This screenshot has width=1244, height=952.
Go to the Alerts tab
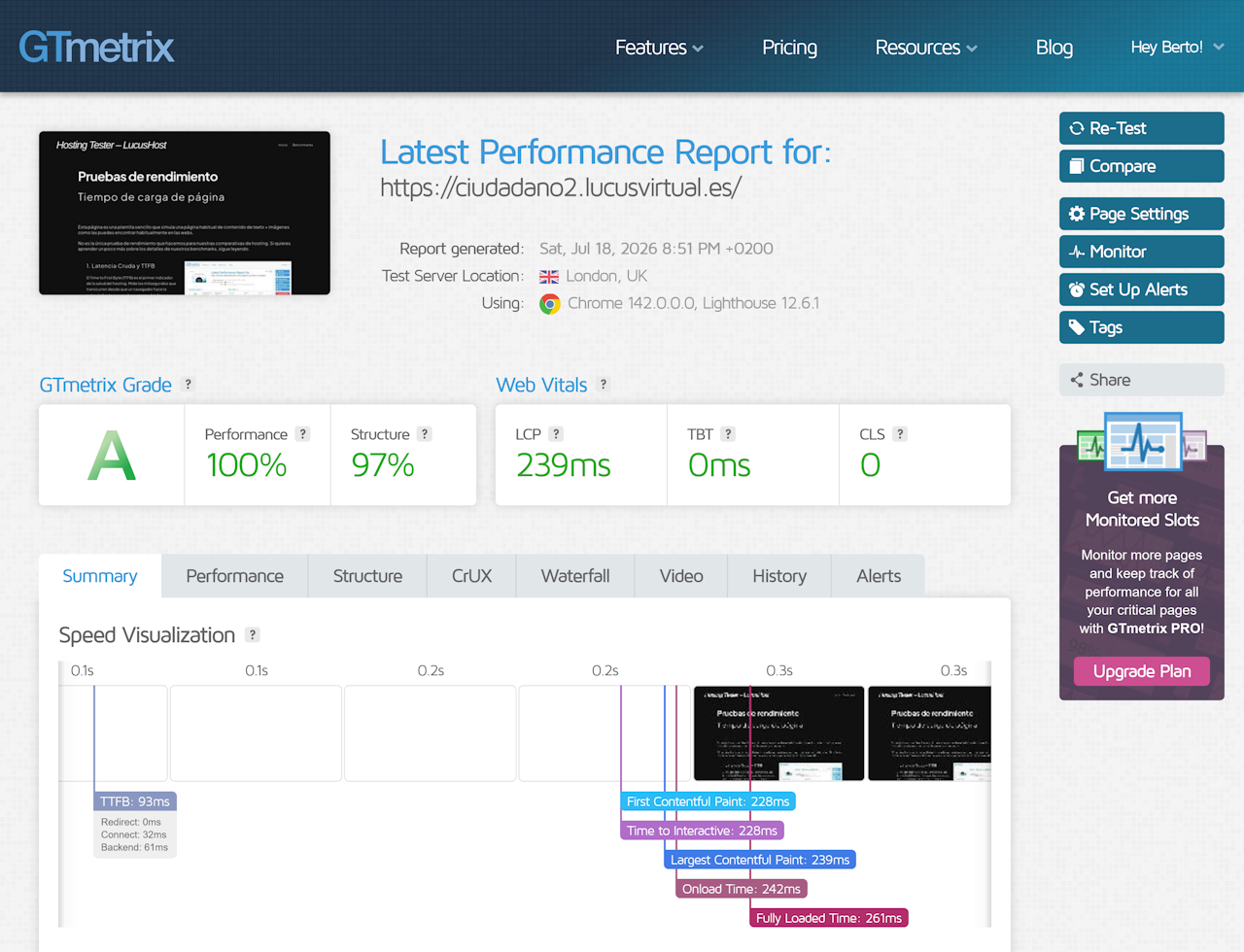pyautogui.click(x=879, y=576)
